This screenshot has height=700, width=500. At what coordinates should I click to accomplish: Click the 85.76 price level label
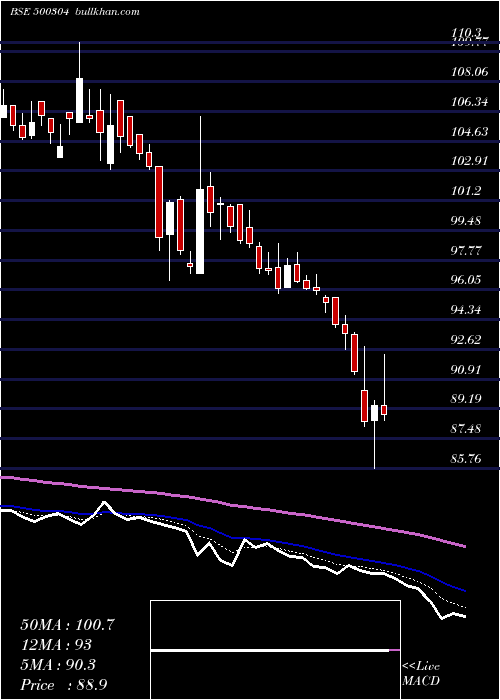(467, 458)
